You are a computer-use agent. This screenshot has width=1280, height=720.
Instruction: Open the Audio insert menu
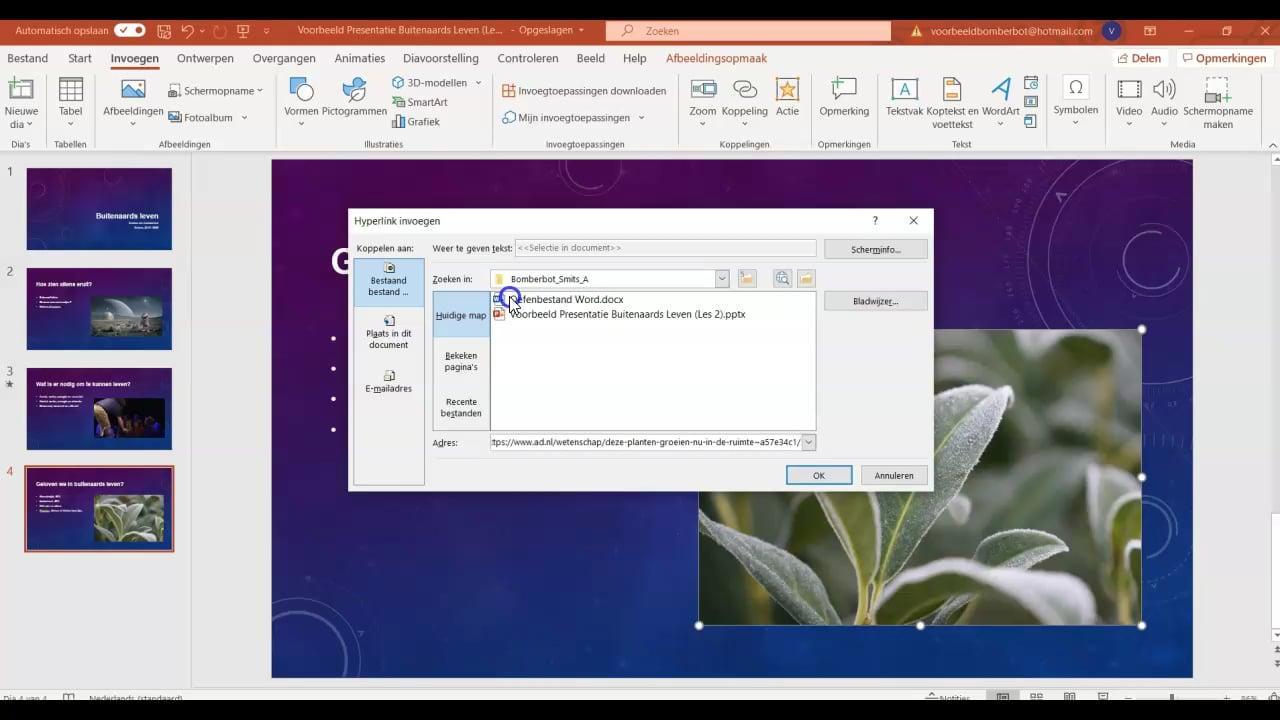coord(1164,103)
